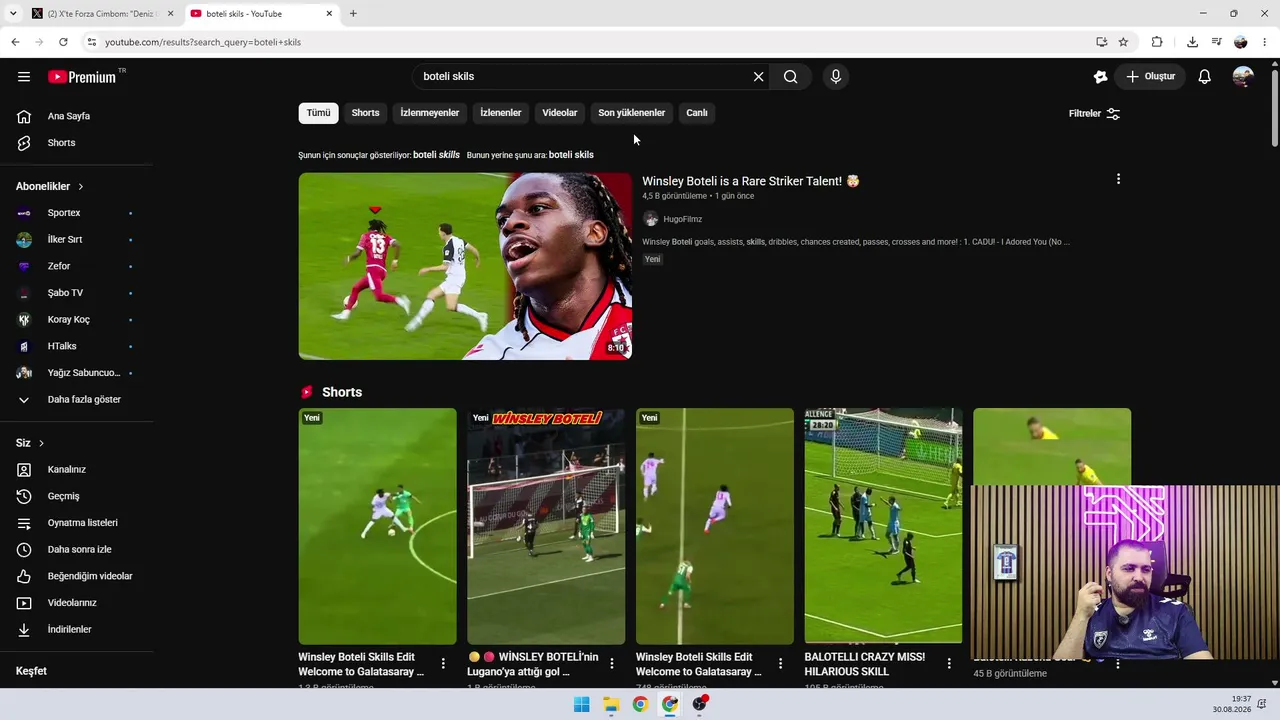The height and width of the screenshot is (720, 1280).
Task: Select the Canlı filter chip
Action: (x=697, y=113)
